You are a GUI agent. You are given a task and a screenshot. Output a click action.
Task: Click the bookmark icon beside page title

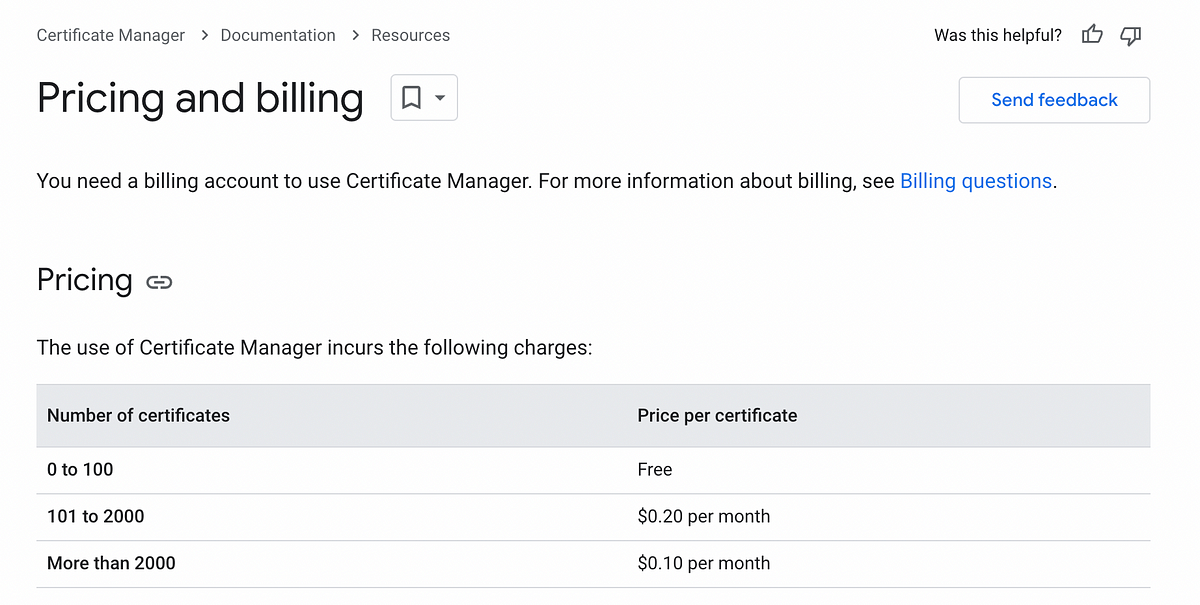coord(411,98)
